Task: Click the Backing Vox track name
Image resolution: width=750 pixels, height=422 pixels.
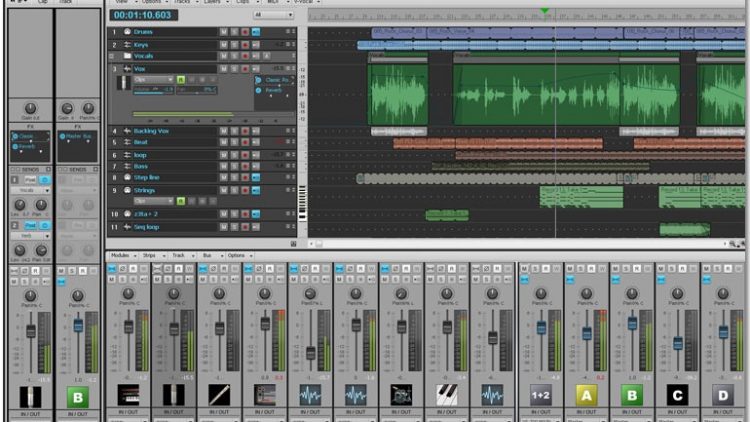Action: [151, 131]
